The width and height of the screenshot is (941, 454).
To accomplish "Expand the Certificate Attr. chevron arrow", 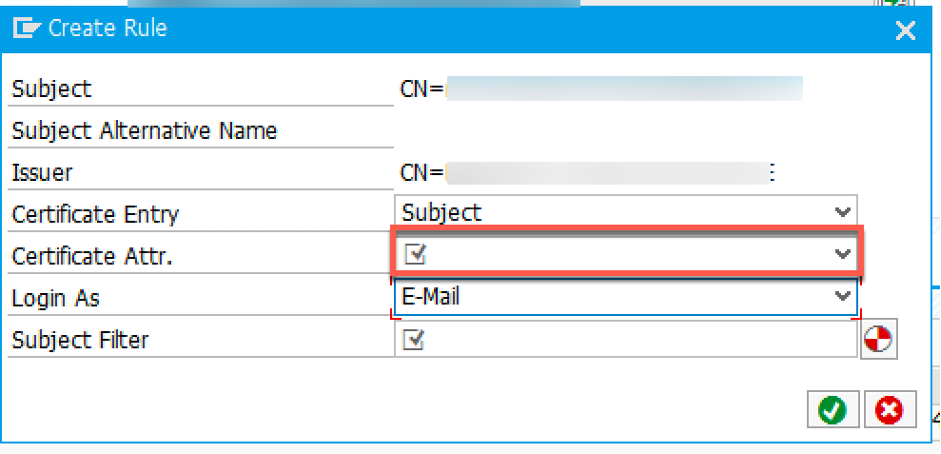I will [843, 254].
